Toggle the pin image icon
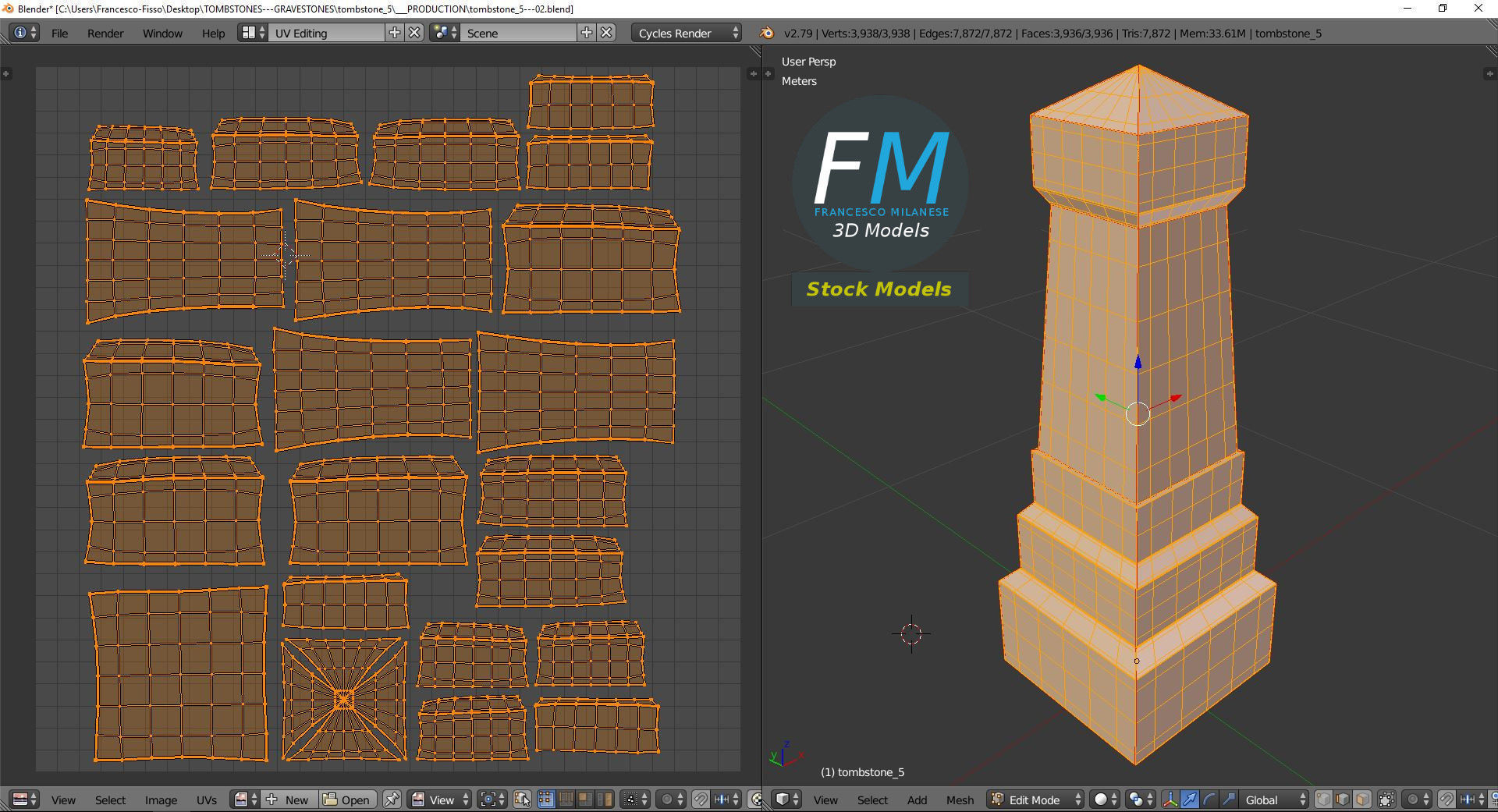 click(x=392, y=800)
